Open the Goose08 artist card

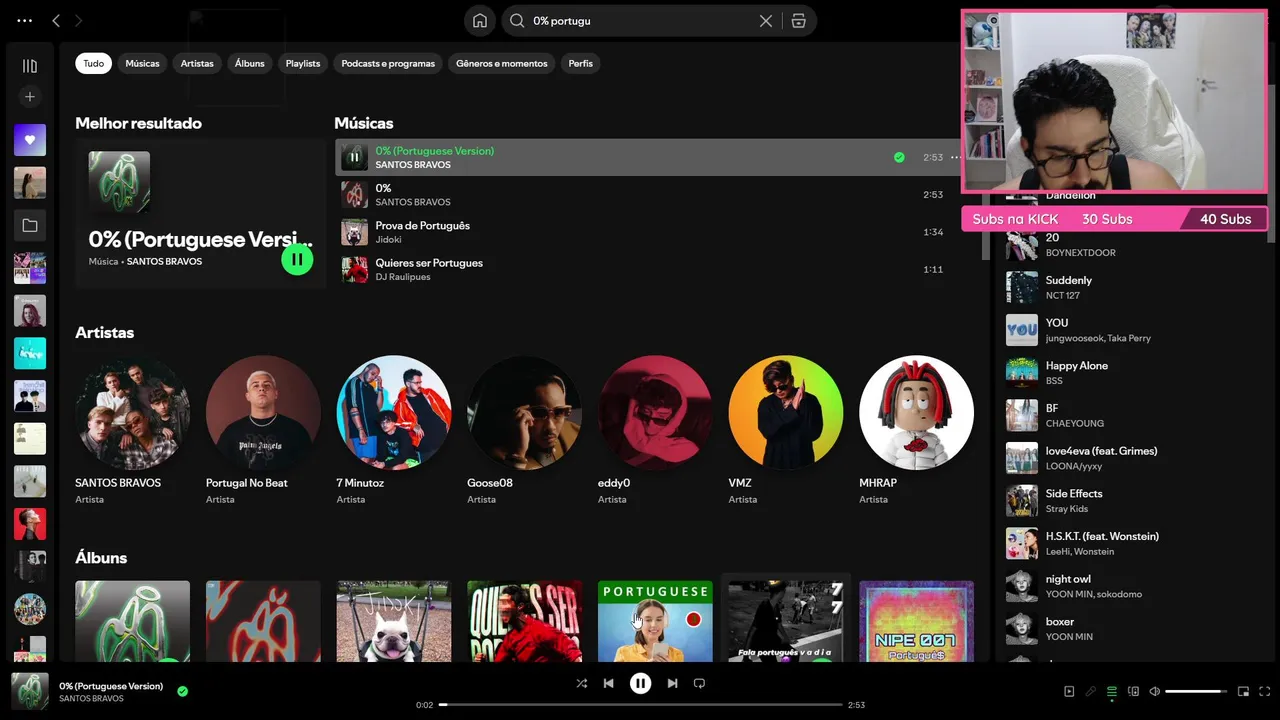[524, 430]
